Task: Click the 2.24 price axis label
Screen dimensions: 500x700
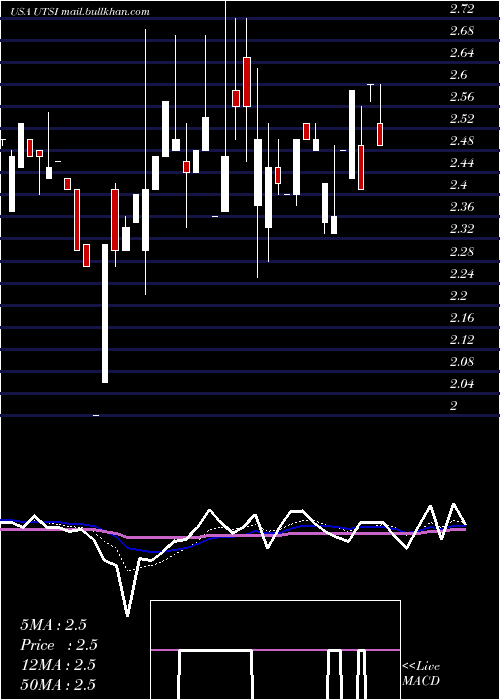Action: tap(462, 274)
